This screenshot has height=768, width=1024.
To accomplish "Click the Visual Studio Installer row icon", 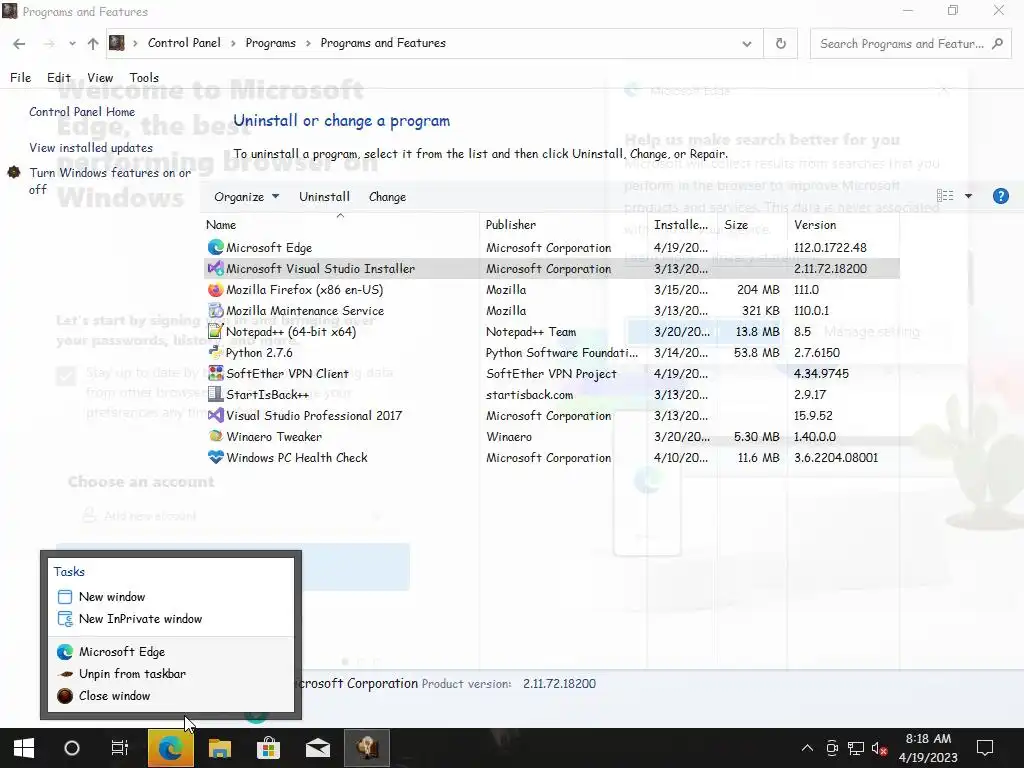I will (x=216, y=268).
